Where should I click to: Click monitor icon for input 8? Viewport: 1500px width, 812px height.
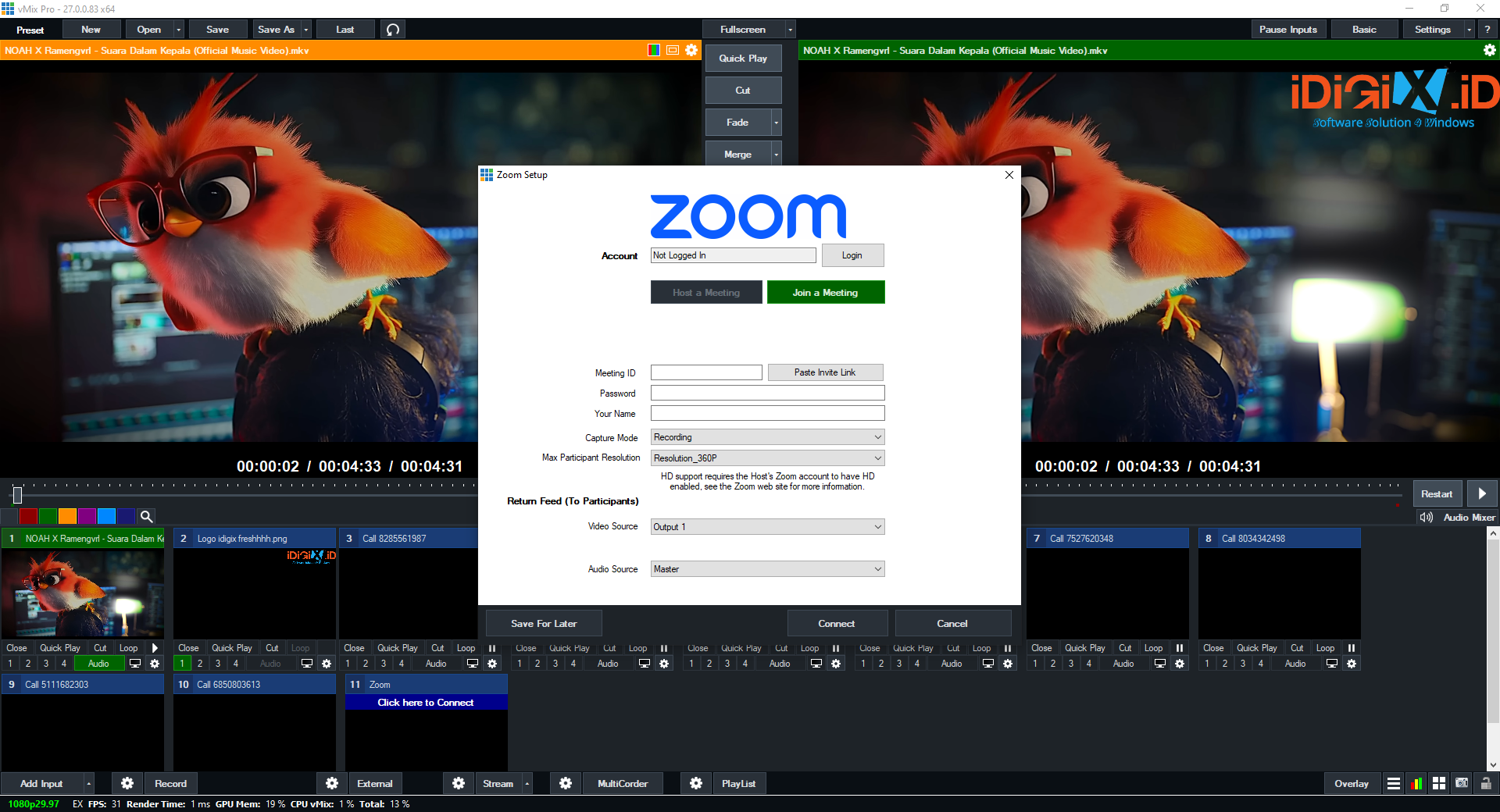coord(1332,664)
